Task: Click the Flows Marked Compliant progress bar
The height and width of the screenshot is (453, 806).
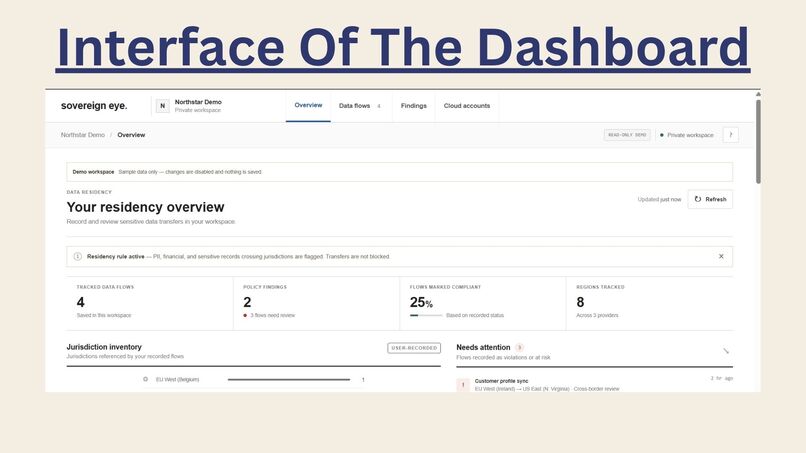Action: click(426, 315)
